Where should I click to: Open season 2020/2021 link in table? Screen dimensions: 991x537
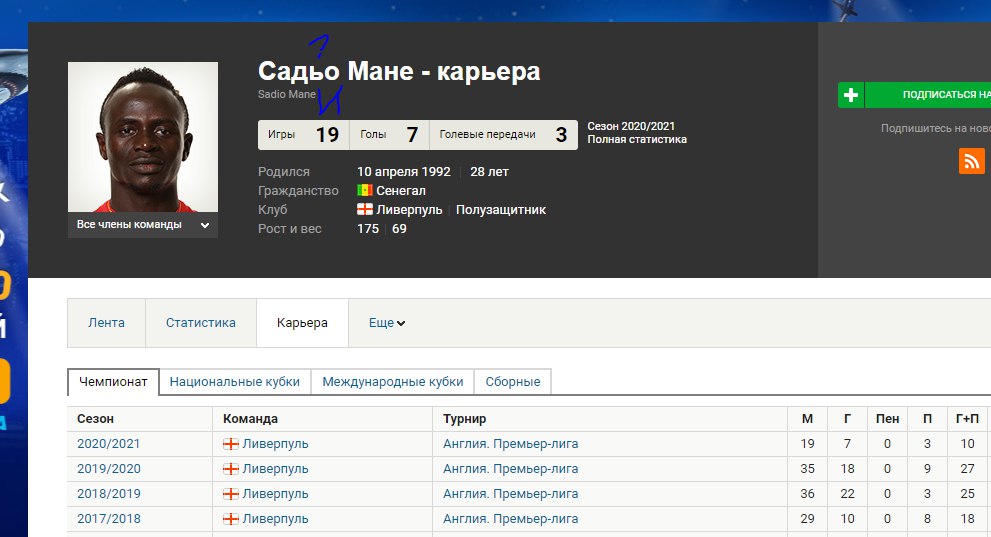pos(109,444)
